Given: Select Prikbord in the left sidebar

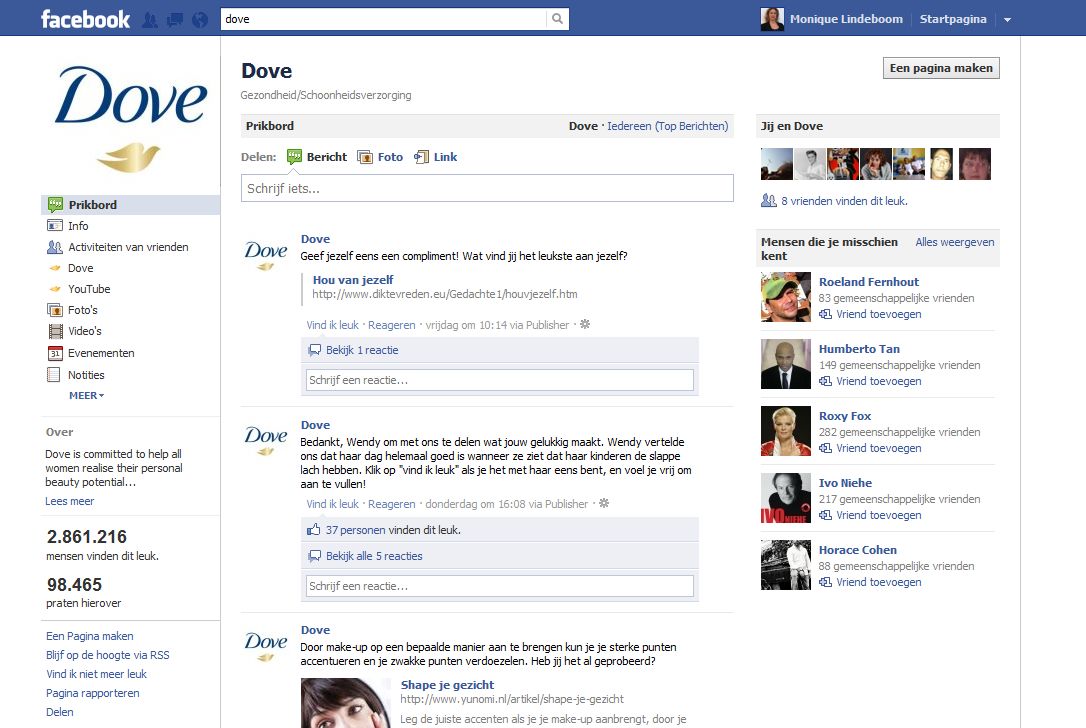Looking at the screenshot, I should [x=130, y=205].
